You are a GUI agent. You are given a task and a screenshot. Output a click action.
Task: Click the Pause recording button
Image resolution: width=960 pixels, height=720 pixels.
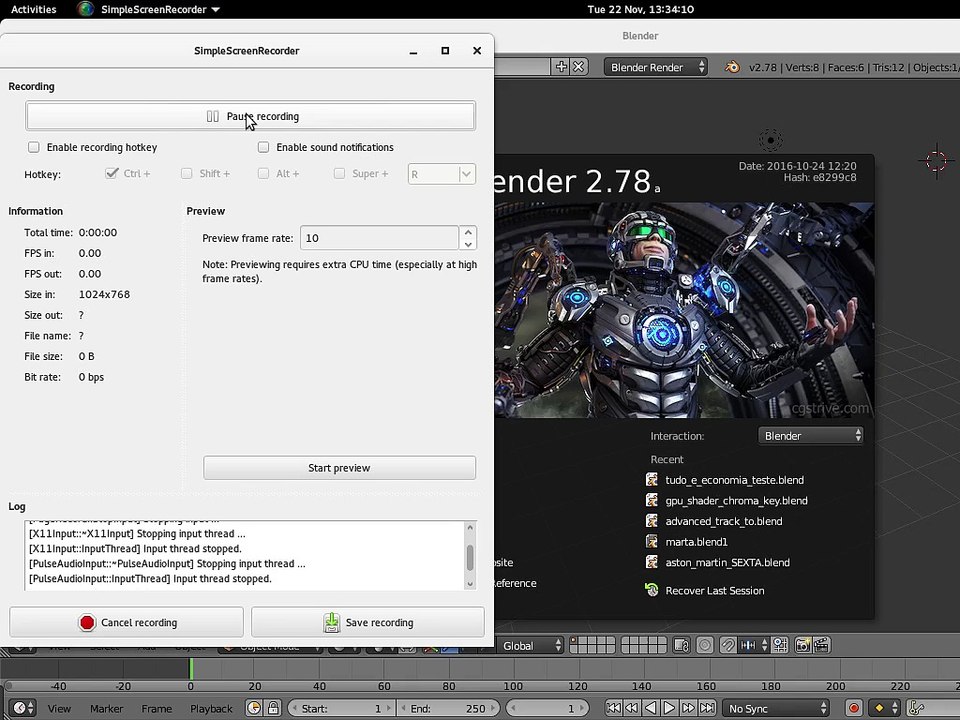coord(250,116)
